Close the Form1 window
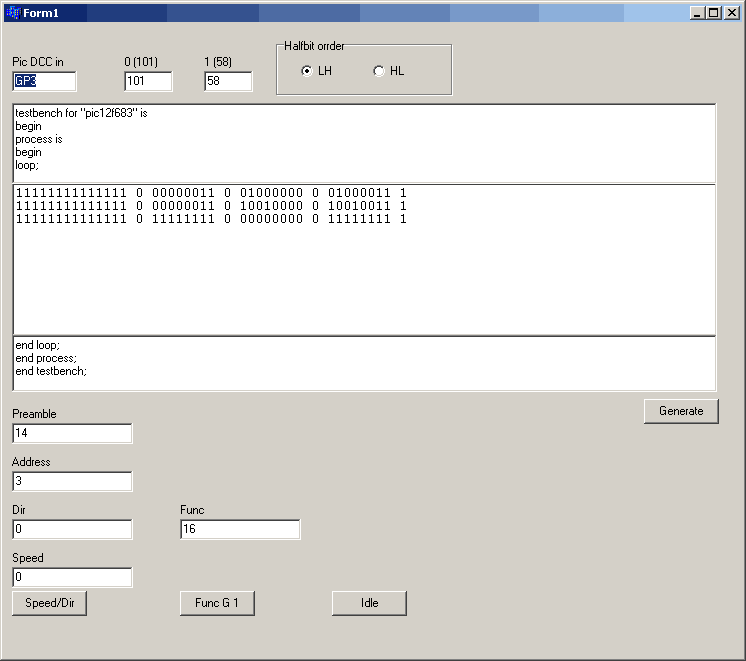Screen dimensions: 746x661 tap(732, 13)
